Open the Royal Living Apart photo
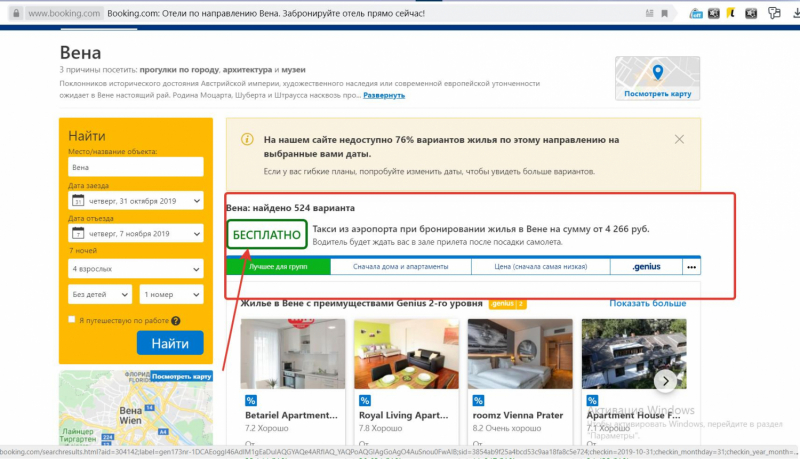This screenshot has height=459, width=800. pyautogui.click(x=407, y=354)
